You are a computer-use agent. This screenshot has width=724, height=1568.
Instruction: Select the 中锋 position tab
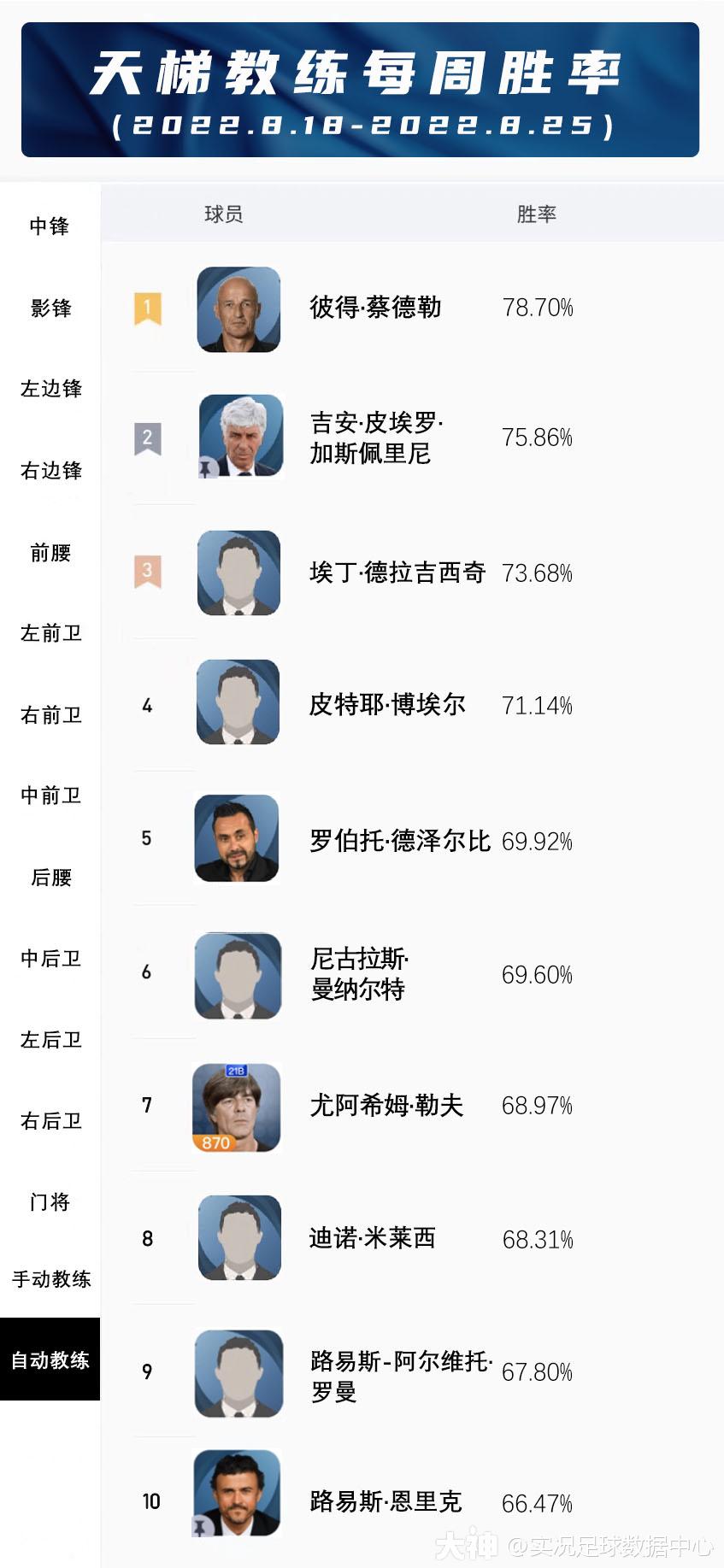50,226
